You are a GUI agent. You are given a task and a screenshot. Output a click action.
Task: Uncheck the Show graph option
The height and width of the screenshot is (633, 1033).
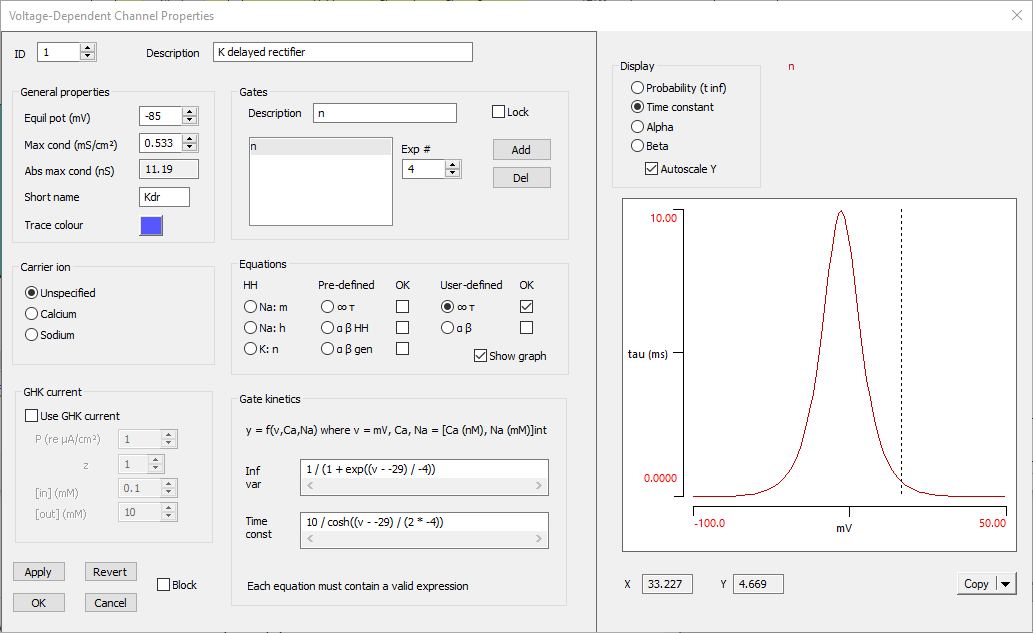click(x=481, y=357)
